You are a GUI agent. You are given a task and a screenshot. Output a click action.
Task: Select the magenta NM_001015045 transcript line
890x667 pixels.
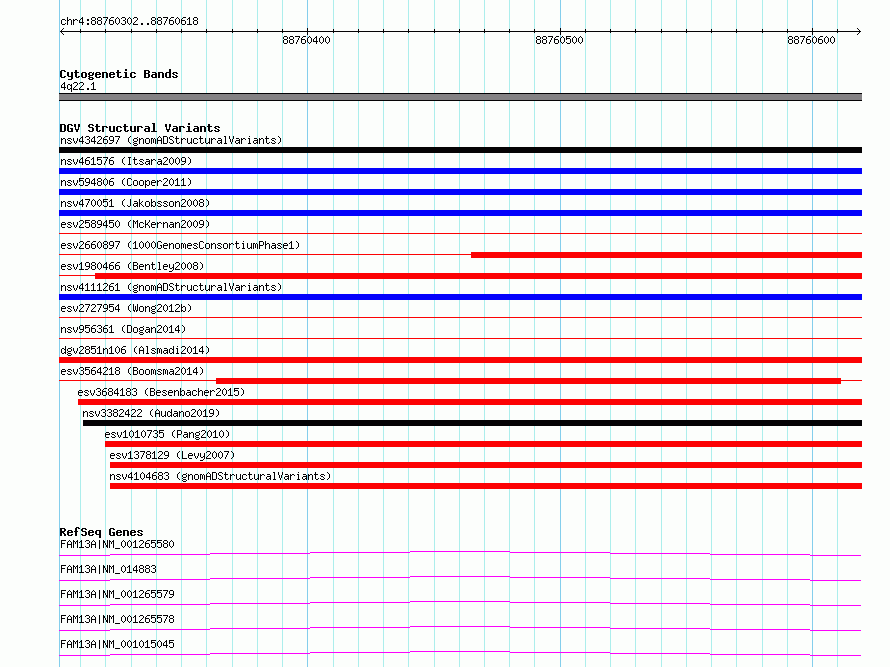pyautogui.click(x=460, y=653)
